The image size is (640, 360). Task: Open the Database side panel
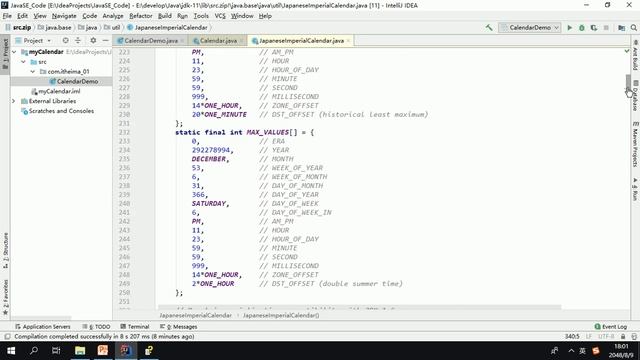coord(635,95)
